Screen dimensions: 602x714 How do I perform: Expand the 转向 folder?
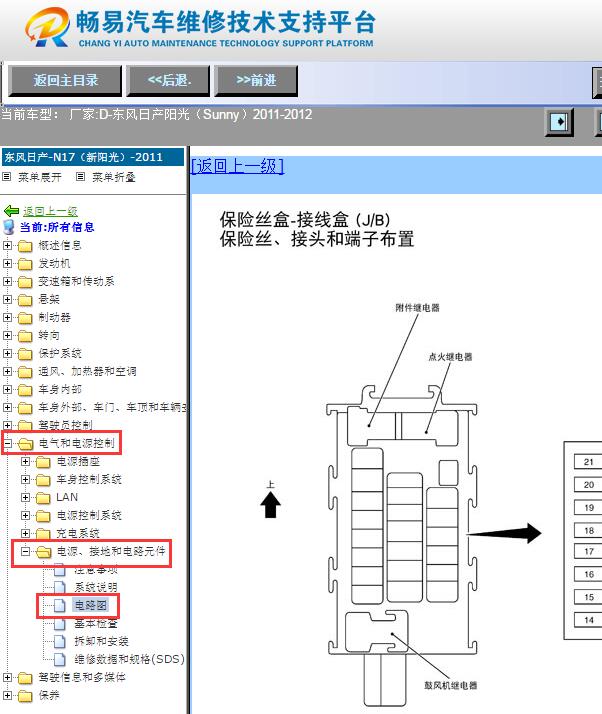tap(7, 335)
